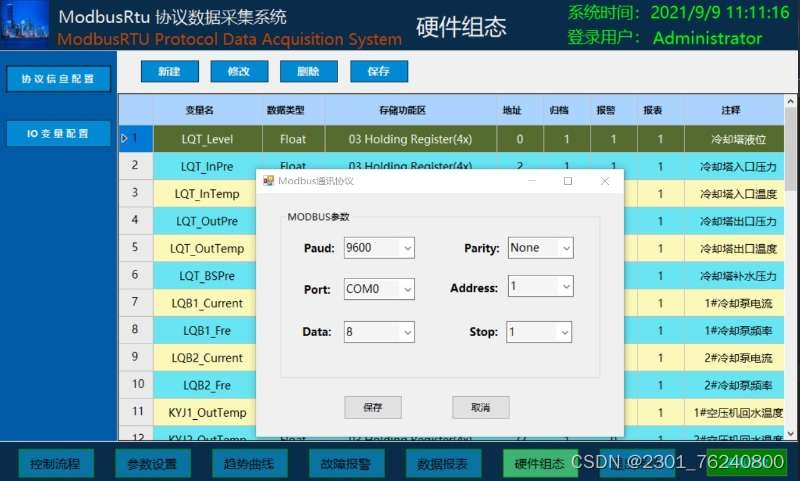Switch to 故障报警 page
The height and width of the screenshot is (481, 800).
click(346, 464)
